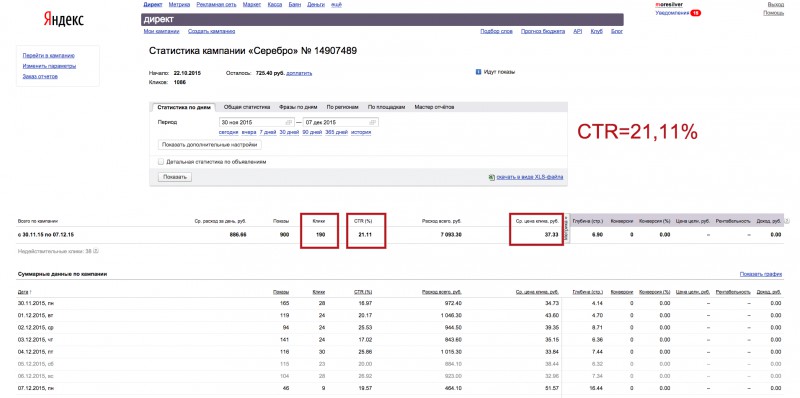
Task: Select the "90 дней" period shortcut
Action: [312, 132]
